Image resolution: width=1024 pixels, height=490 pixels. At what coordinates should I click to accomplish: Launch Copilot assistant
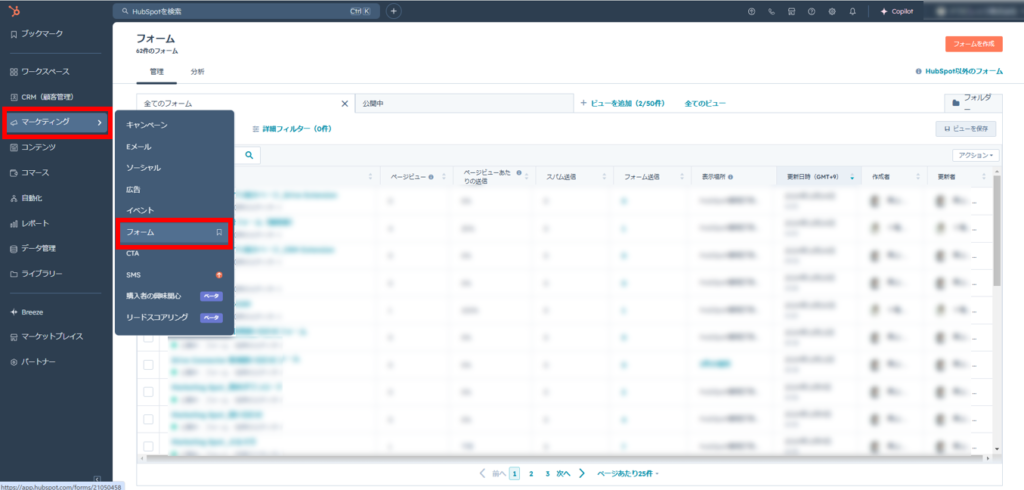pos(897,11)
